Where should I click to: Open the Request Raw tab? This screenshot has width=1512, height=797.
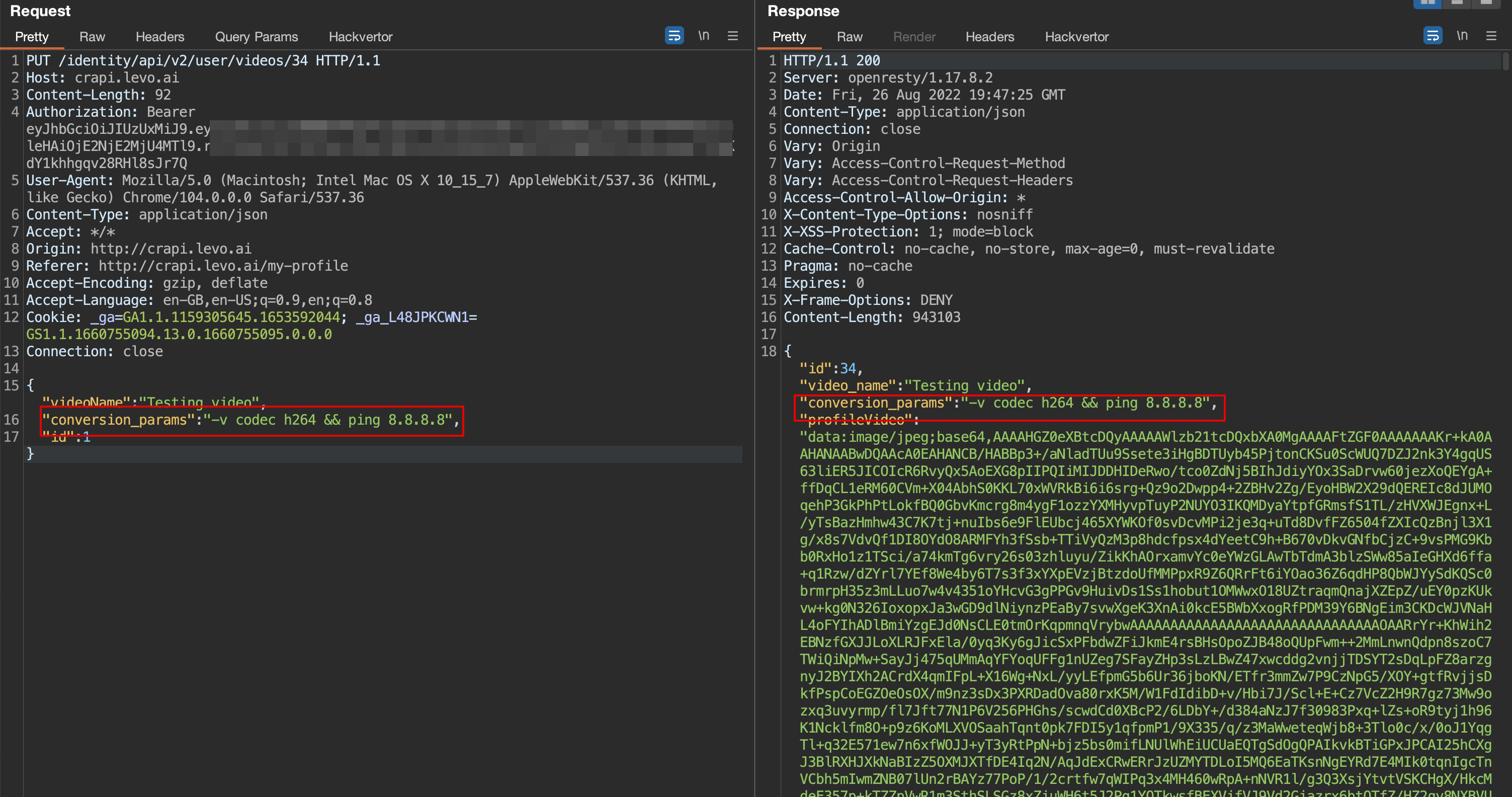(92, 36)
